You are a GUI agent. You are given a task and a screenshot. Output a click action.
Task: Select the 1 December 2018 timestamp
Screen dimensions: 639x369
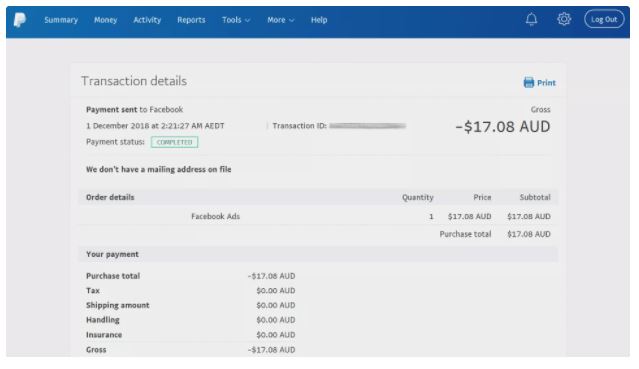155,126
